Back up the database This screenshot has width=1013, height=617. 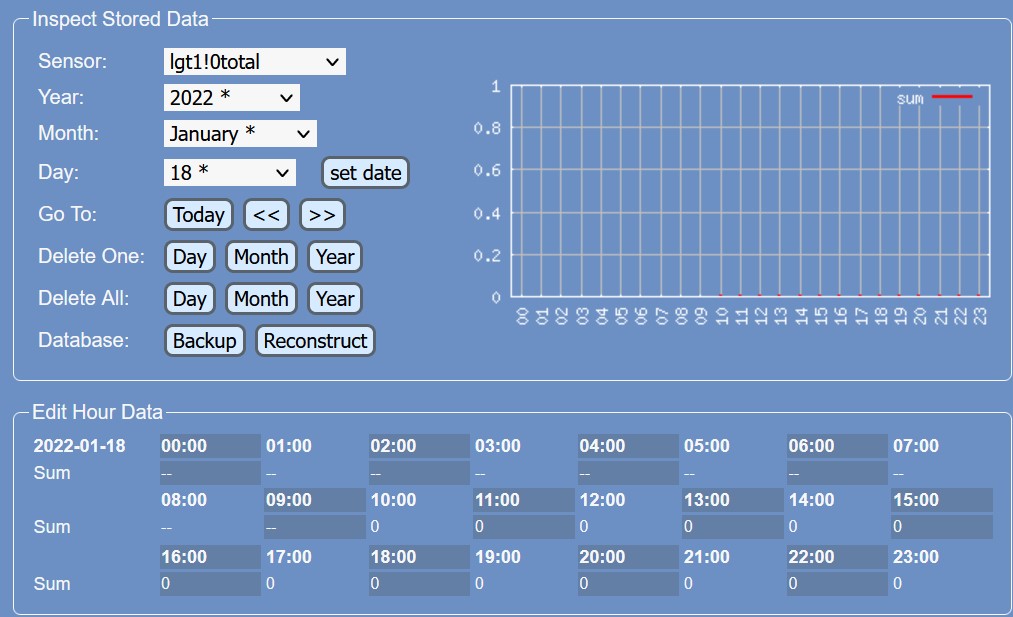point(205,340)
